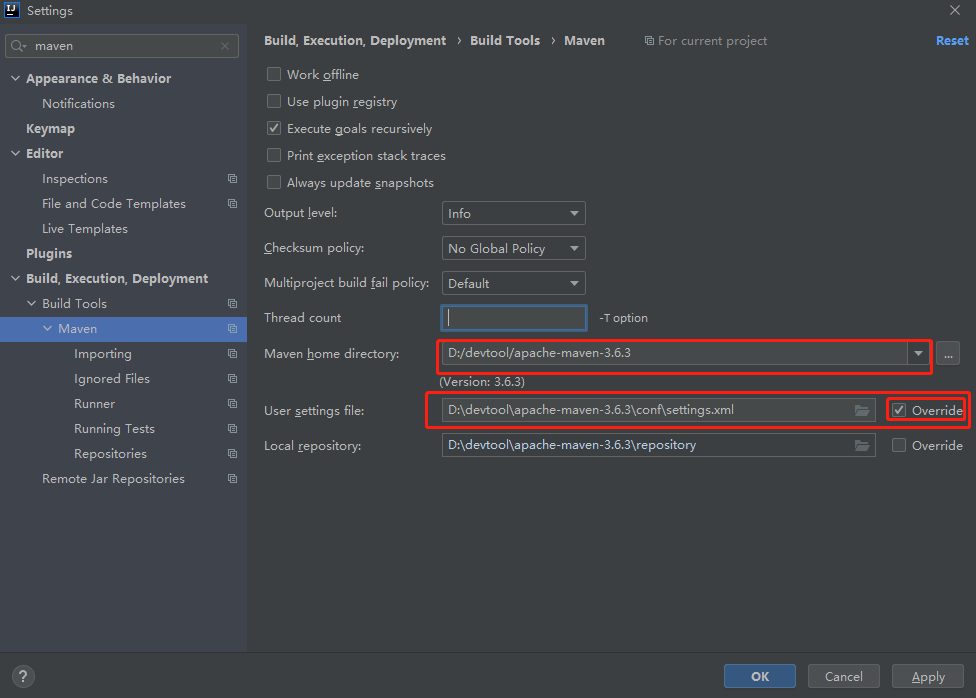The image size is (976, 698).
Task: Check Override for Local repository
Action: click(x=899, y=445)
